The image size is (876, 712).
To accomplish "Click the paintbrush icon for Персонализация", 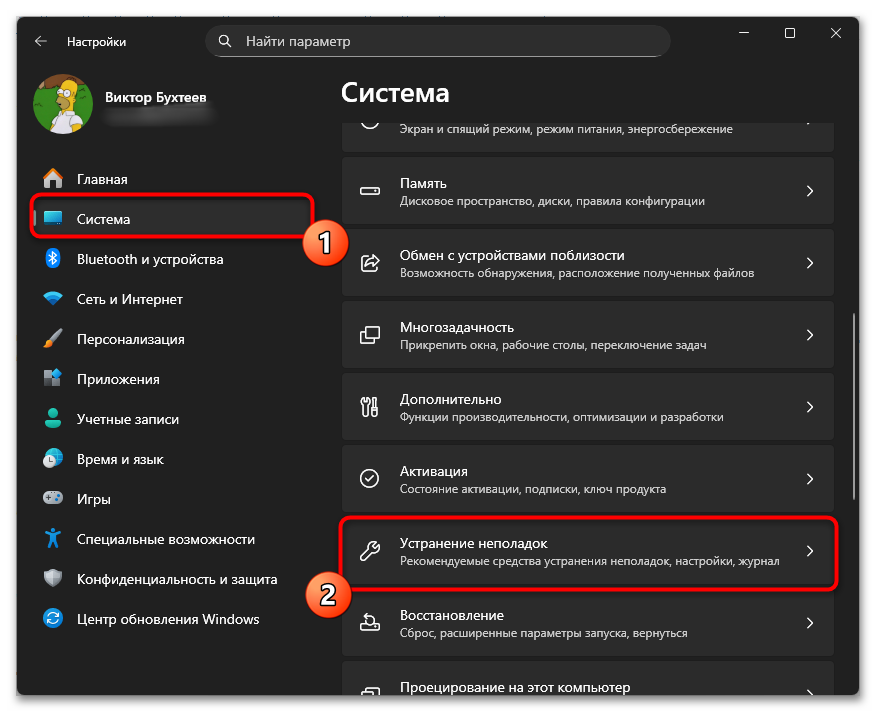I will click(x=53, y=339).
